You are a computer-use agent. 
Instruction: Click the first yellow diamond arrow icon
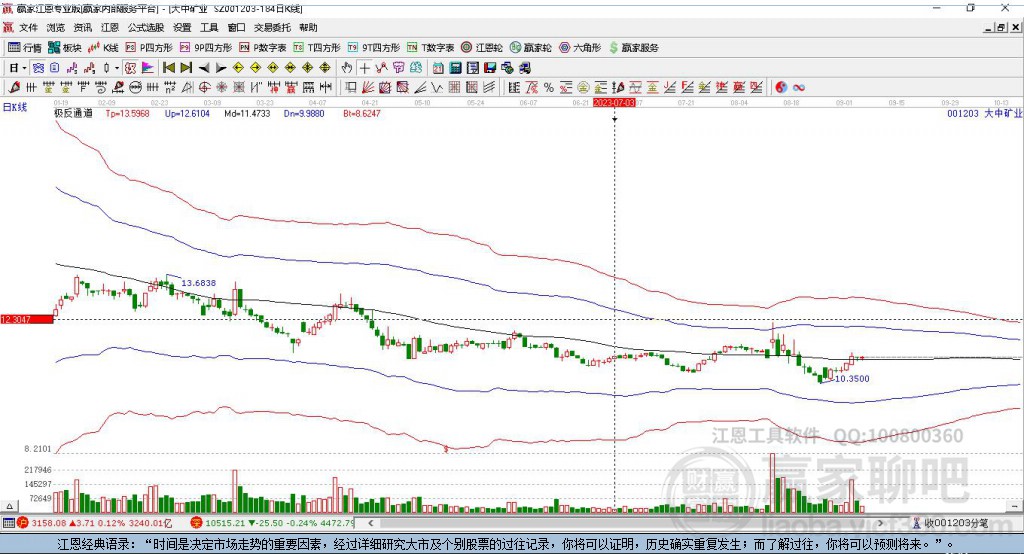click(238, 68)
